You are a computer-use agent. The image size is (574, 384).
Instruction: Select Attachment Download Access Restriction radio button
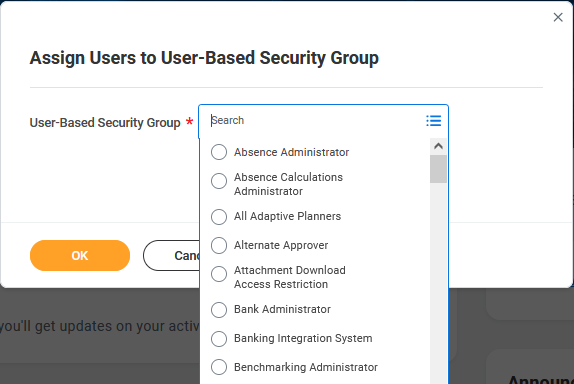[x=219, y=274]
